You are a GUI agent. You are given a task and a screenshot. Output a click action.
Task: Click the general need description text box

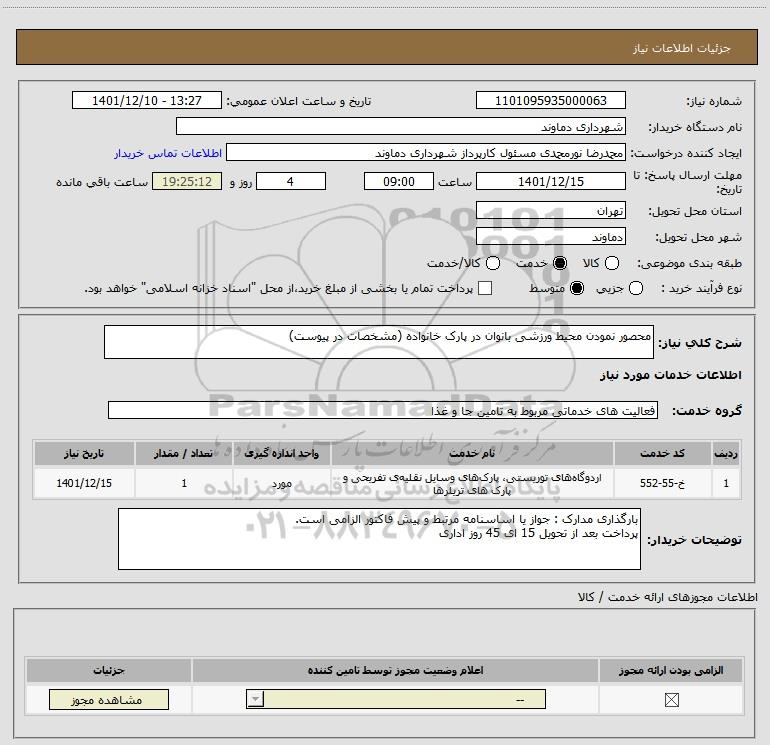coord(379,342)
